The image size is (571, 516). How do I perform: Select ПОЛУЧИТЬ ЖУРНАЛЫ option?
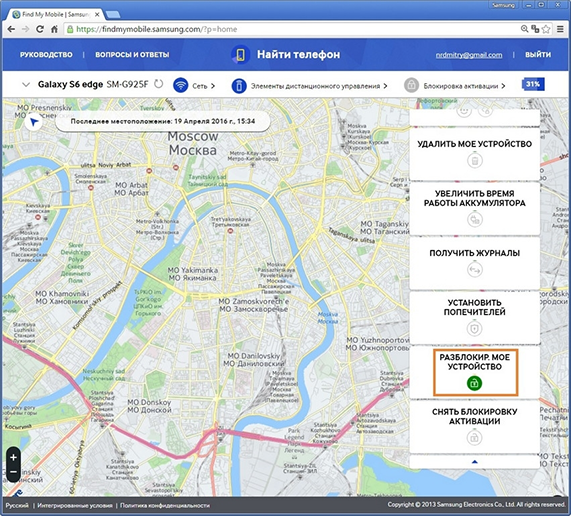pyautogui.click(x=474, y=253)
